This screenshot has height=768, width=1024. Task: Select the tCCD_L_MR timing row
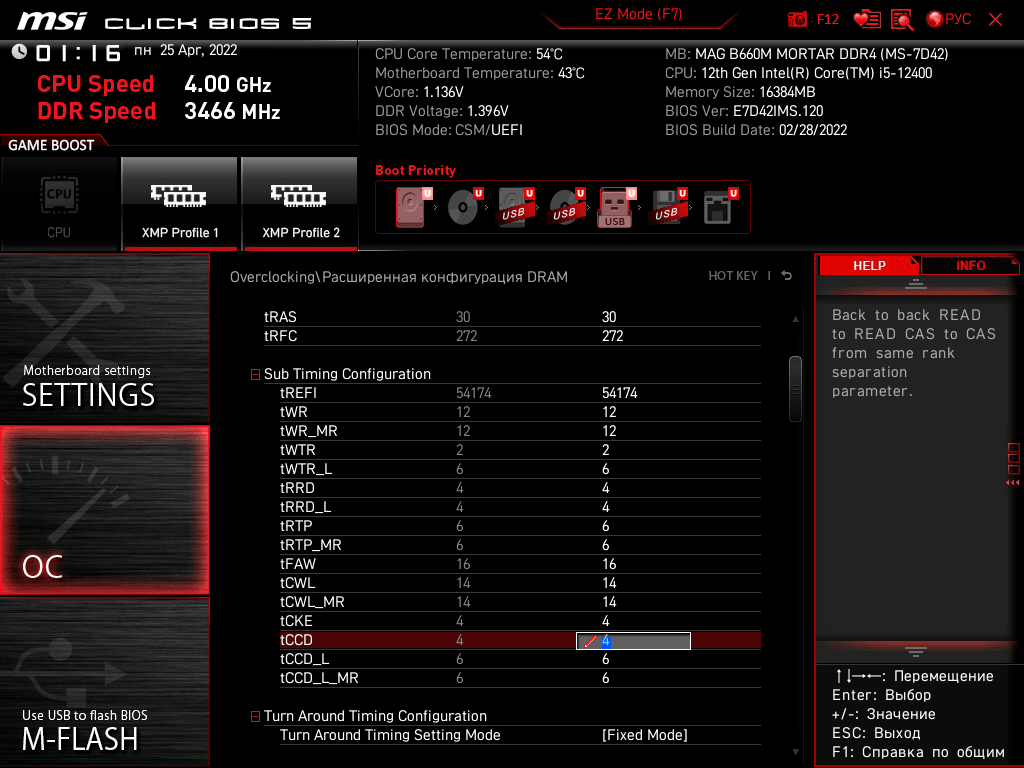click(x=520, y=678)
